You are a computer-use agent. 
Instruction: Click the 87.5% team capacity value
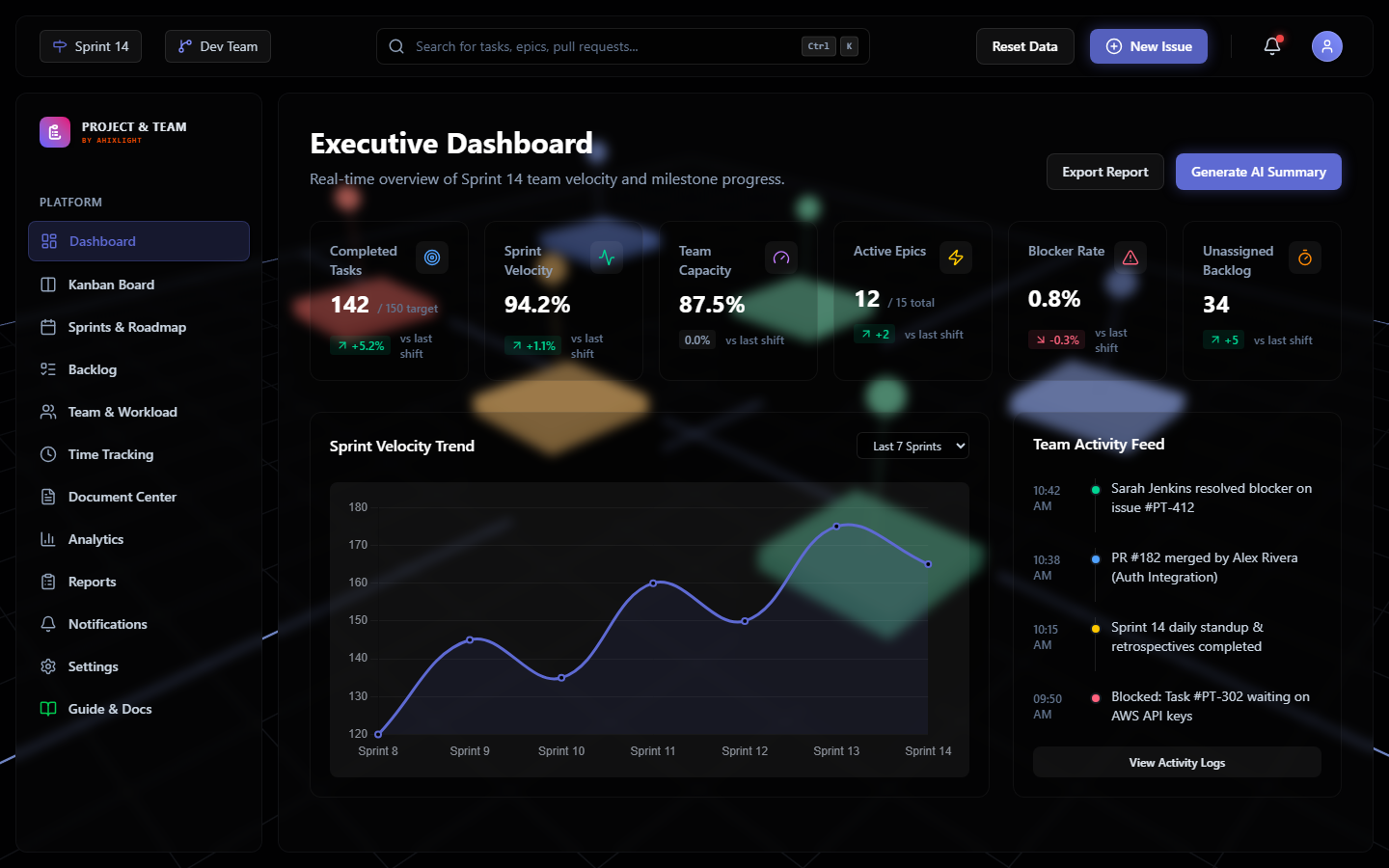coord(712,305)
